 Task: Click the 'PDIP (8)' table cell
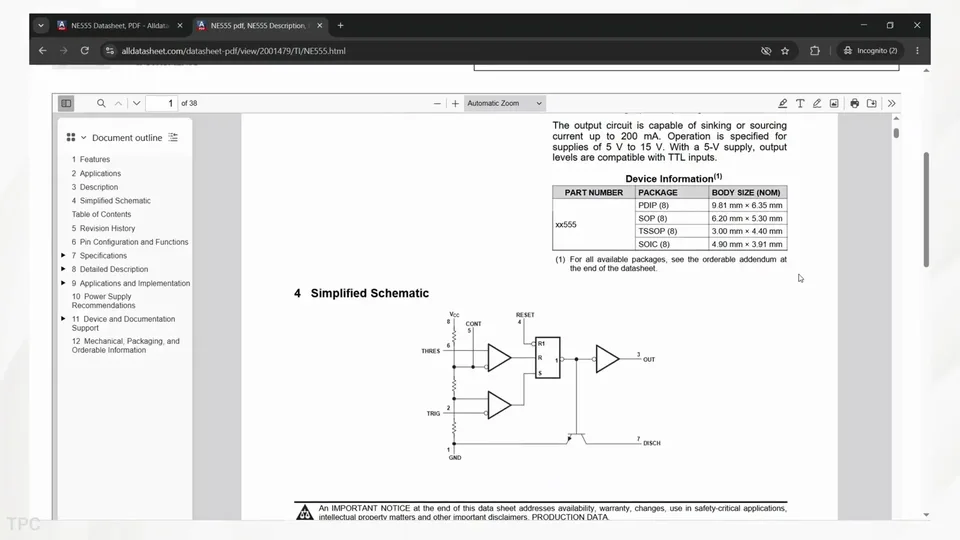(x=671, y=206)
